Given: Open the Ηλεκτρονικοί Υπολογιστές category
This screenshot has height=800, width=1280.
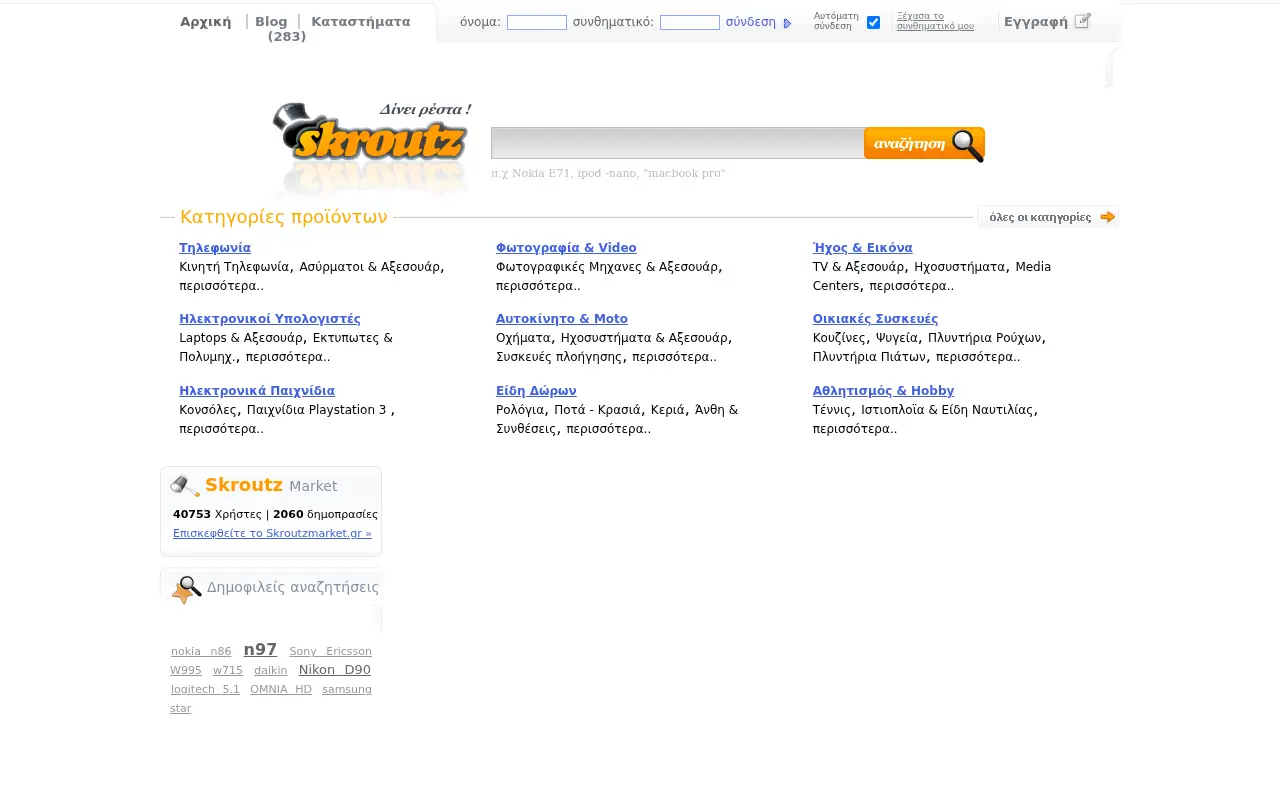Looking at the screenshot, I should 270,319.
